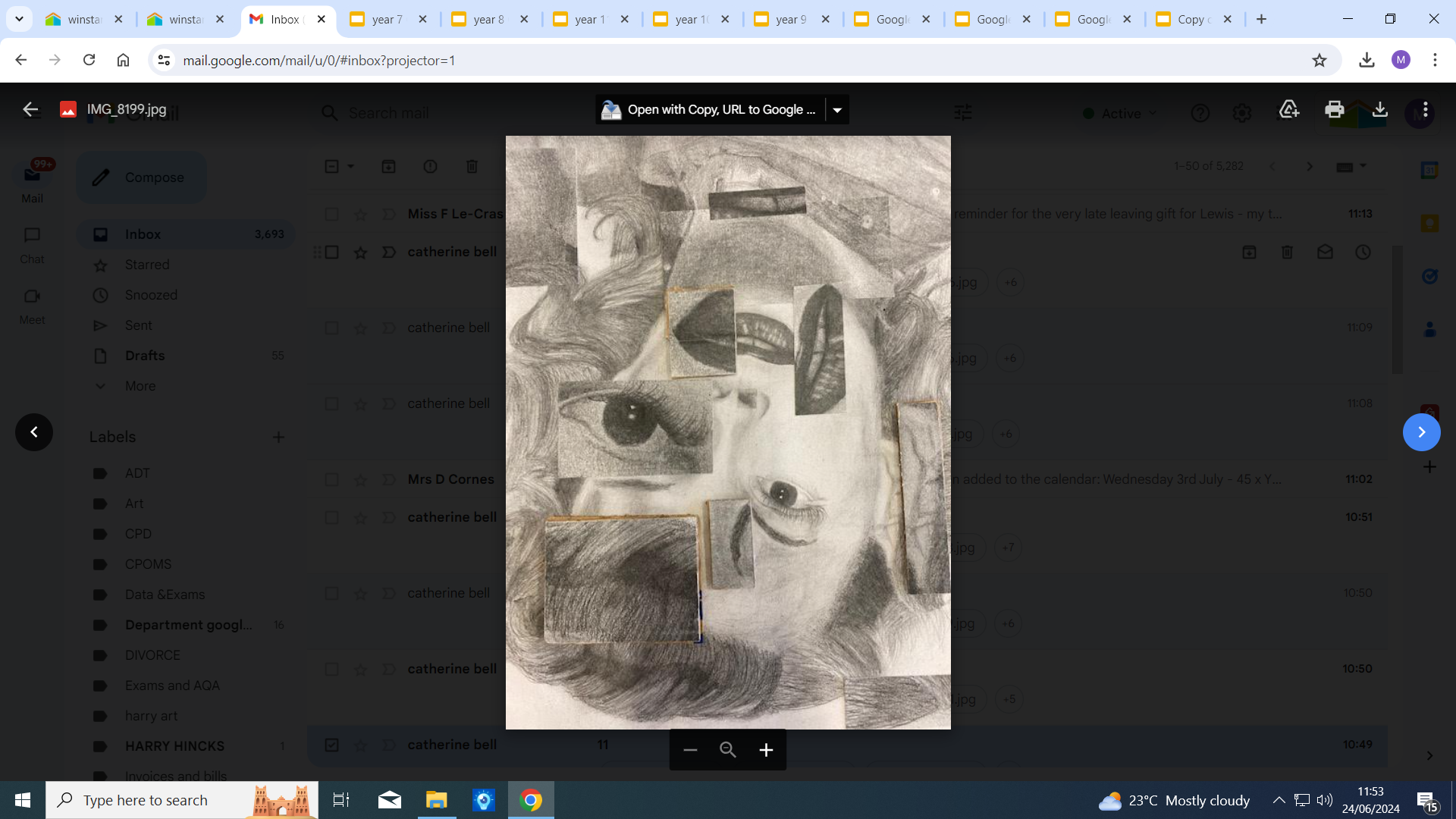Image resolution: width=1456 pixels, height=819 pixels.
Task: Expand the More folders list
Action: 140,386
